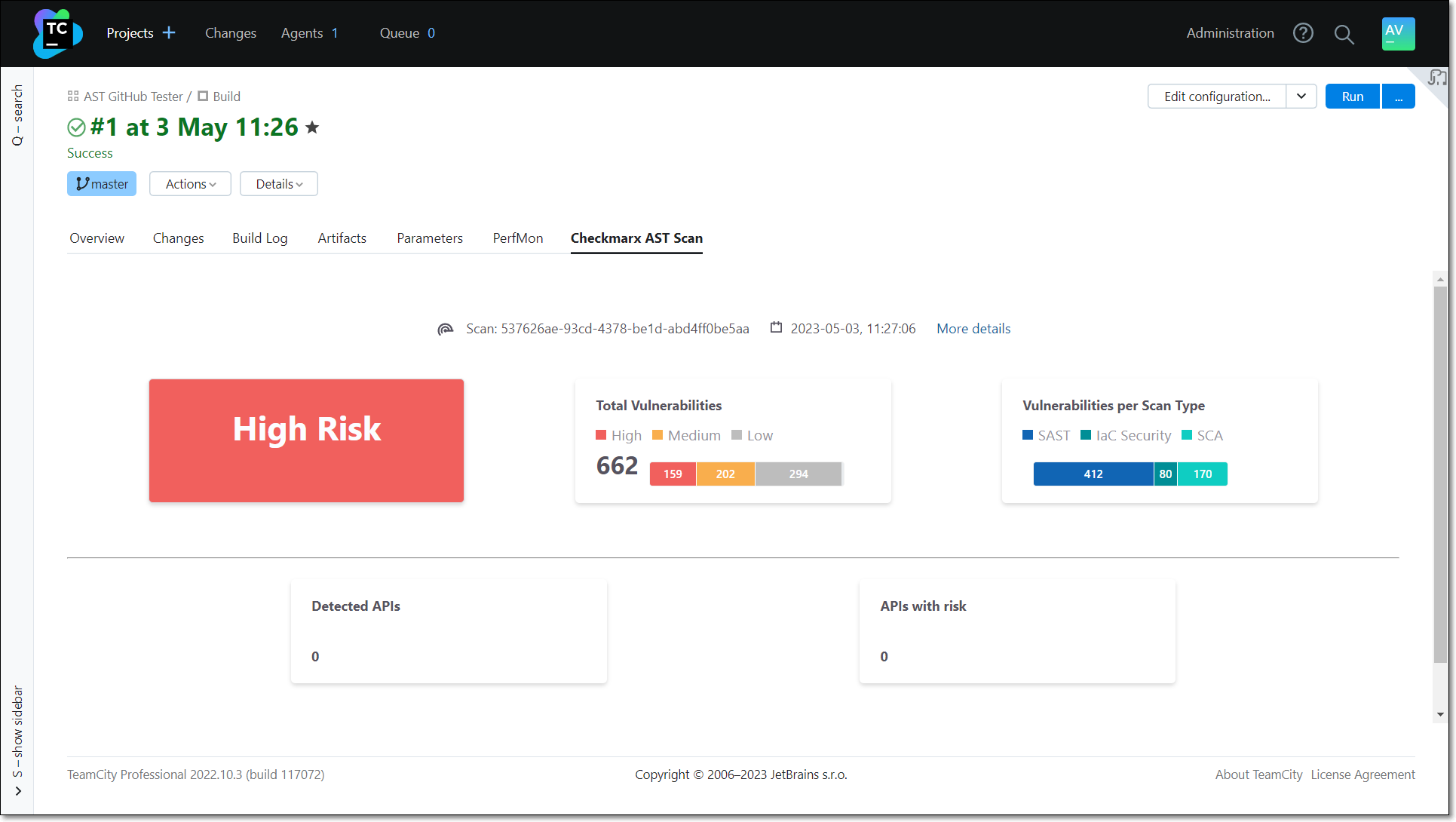Click the IaC Security legend swatch
The image size is (1456, 822).
click(1086, 435)
